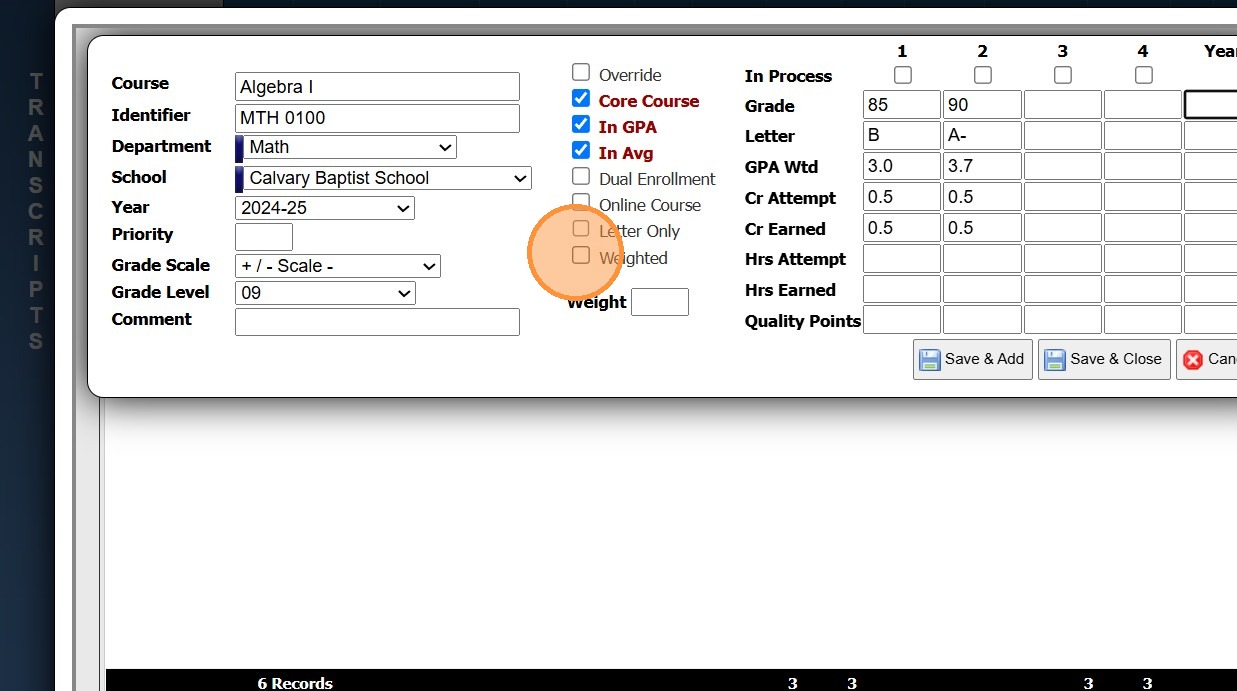Enable the Override checkbox

581,72
